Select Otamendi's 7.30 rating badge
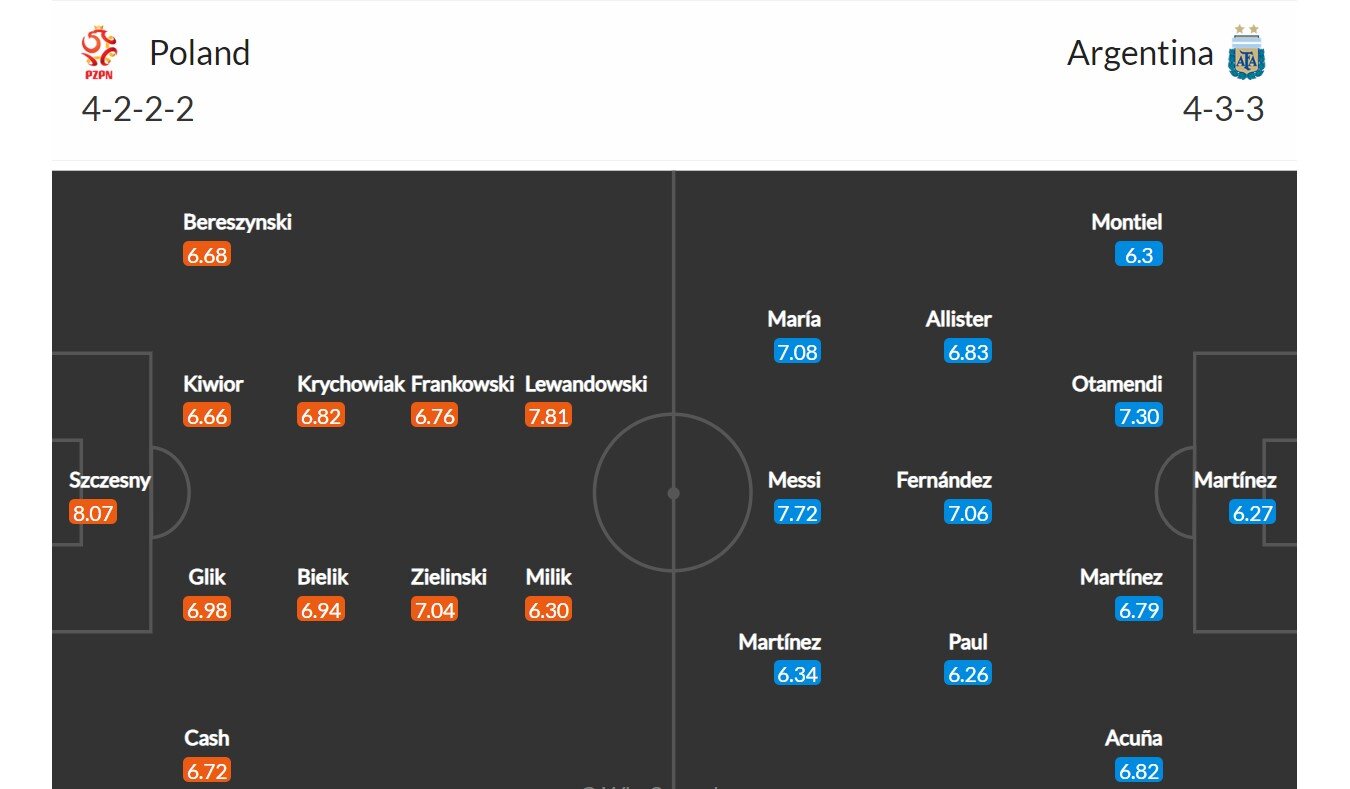Viewport: 1350px width, 789px height. (1139, 416)
